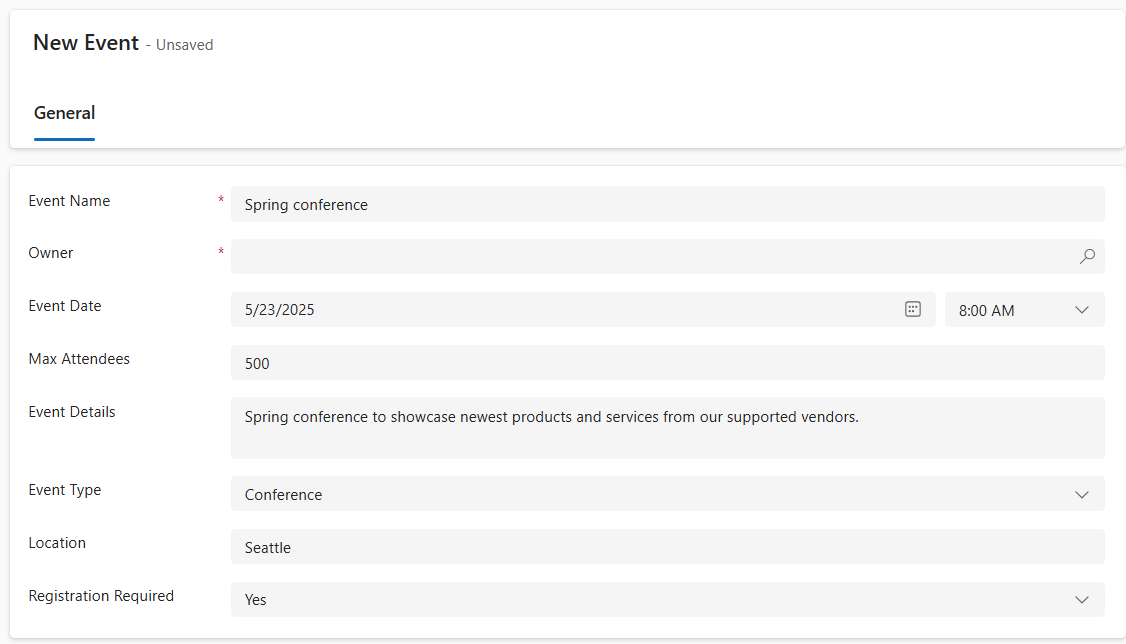Click the Registration Required label
1126x644 pixels.
tap(101, 596)
